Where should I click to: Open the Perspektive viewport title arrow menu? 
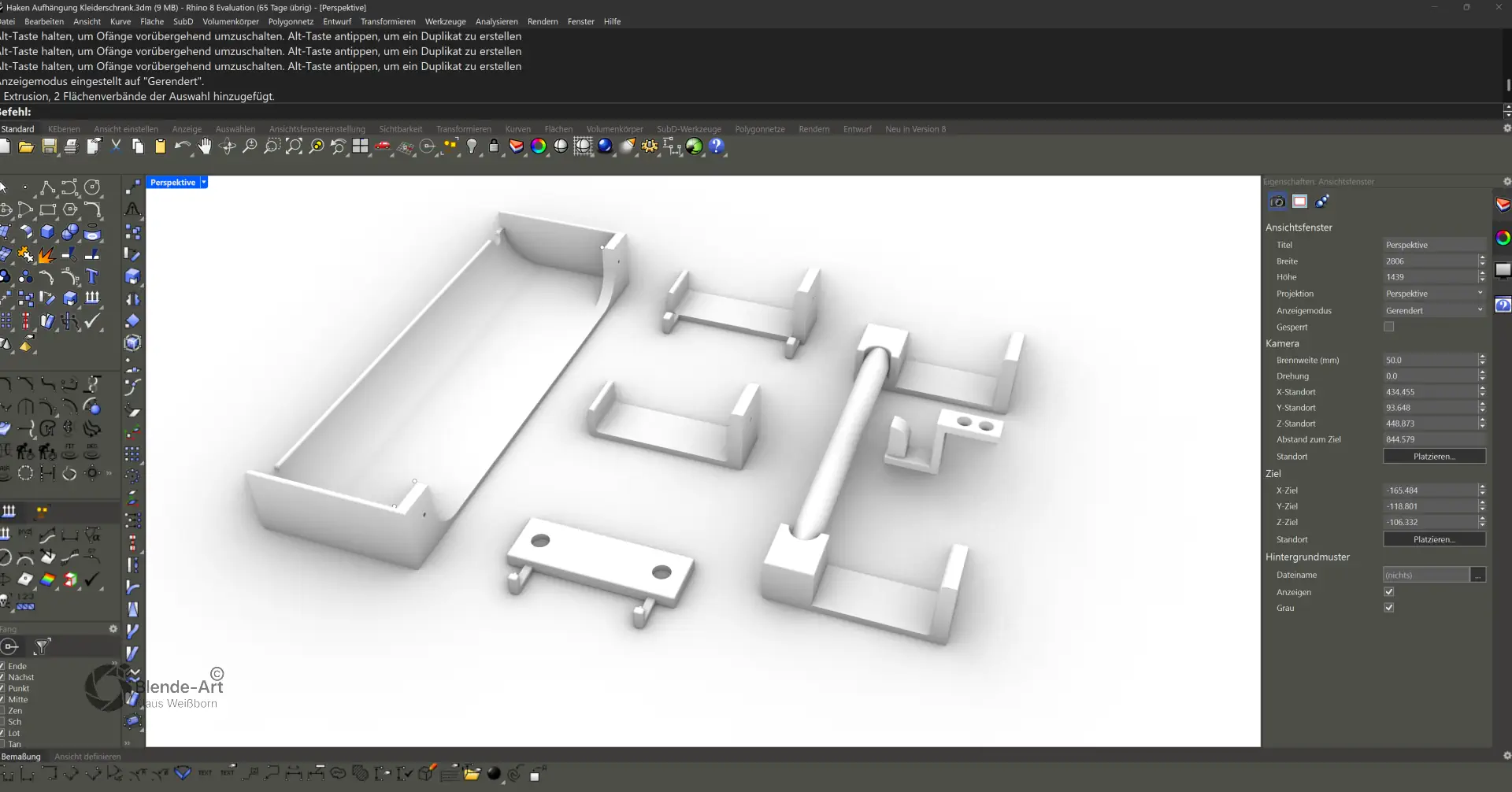(x=204, y=183)
